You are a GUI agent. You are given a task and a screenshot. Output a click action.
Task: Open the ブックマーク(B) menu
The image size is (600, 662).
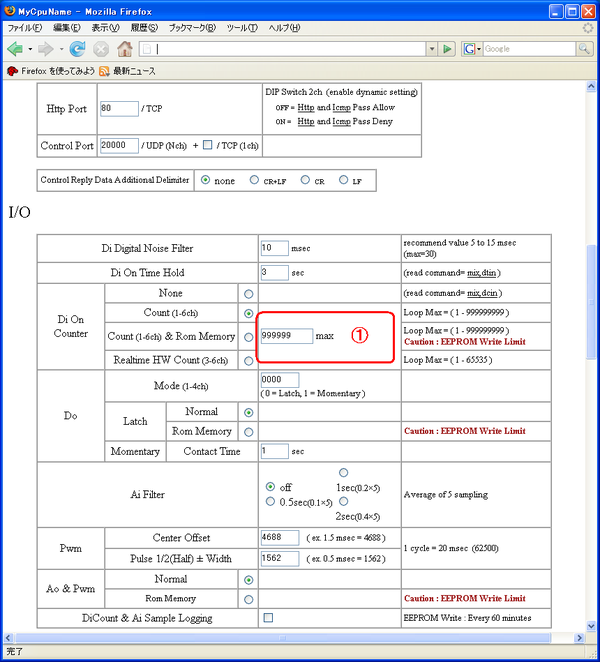(192, 28)
